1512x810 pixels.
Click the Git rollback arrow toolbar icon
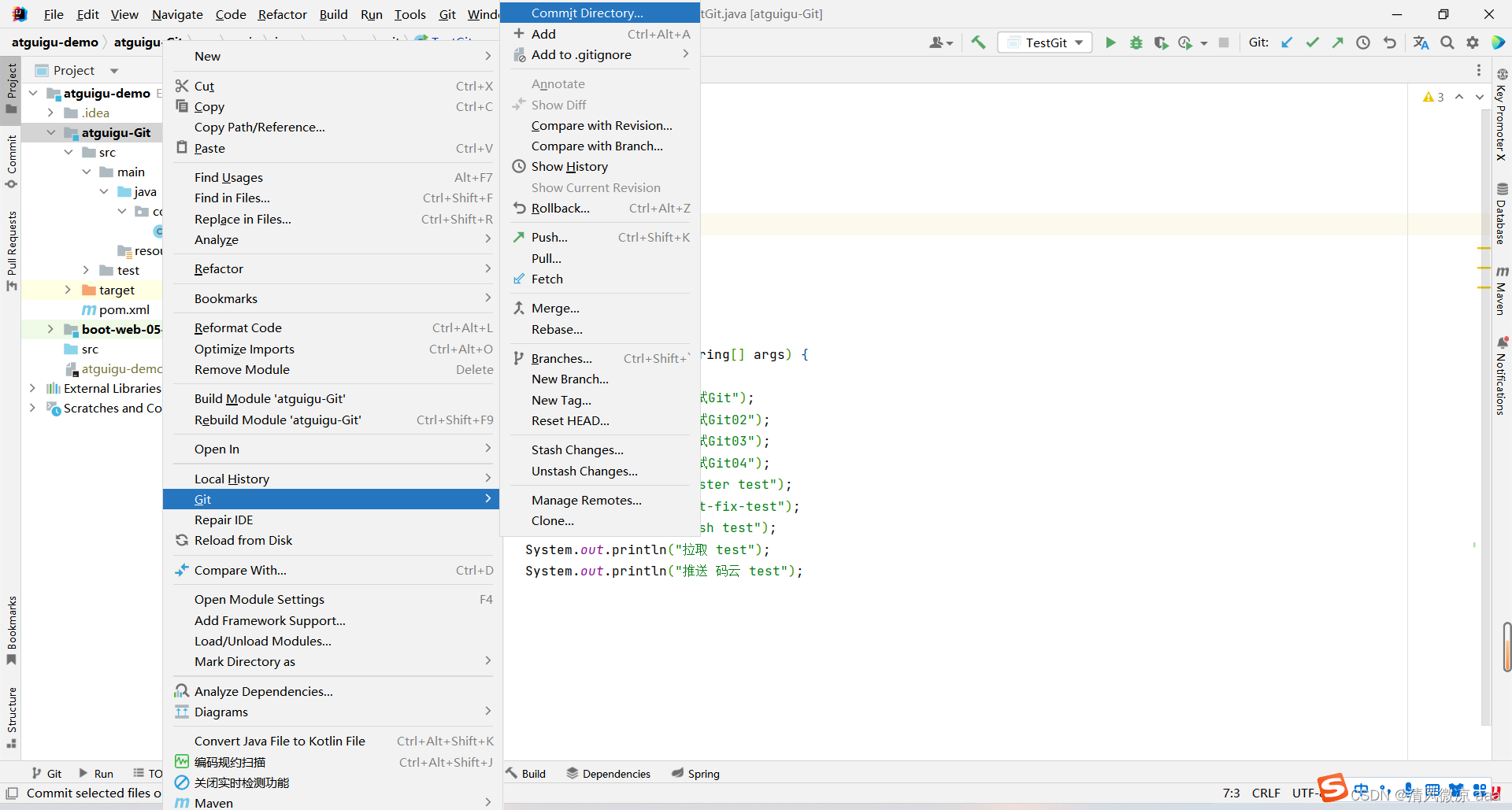tap(1390, 43)
